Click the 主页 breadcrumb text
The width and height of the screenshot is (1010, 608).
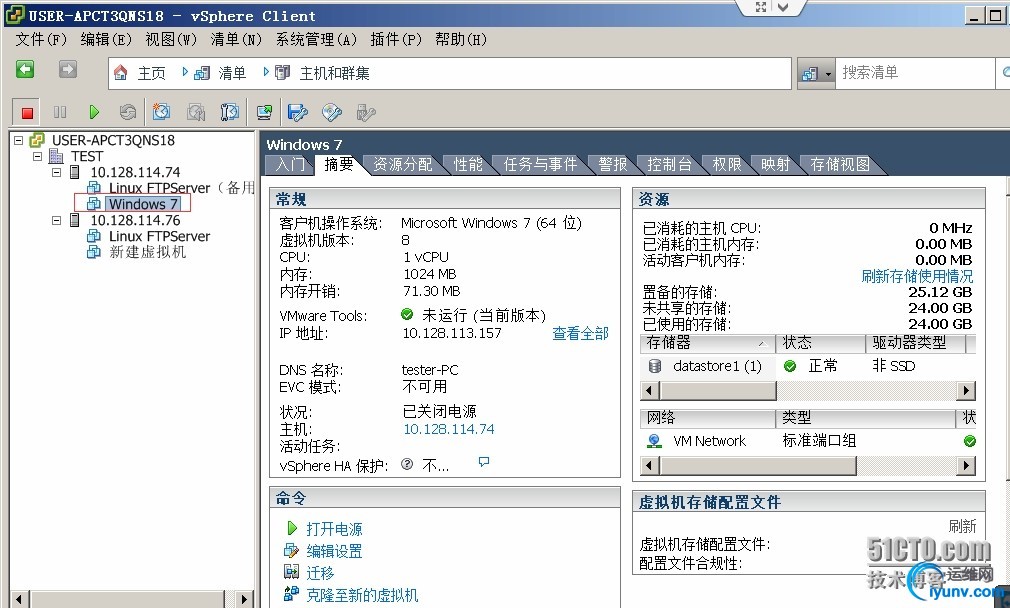tap(151, 73)
